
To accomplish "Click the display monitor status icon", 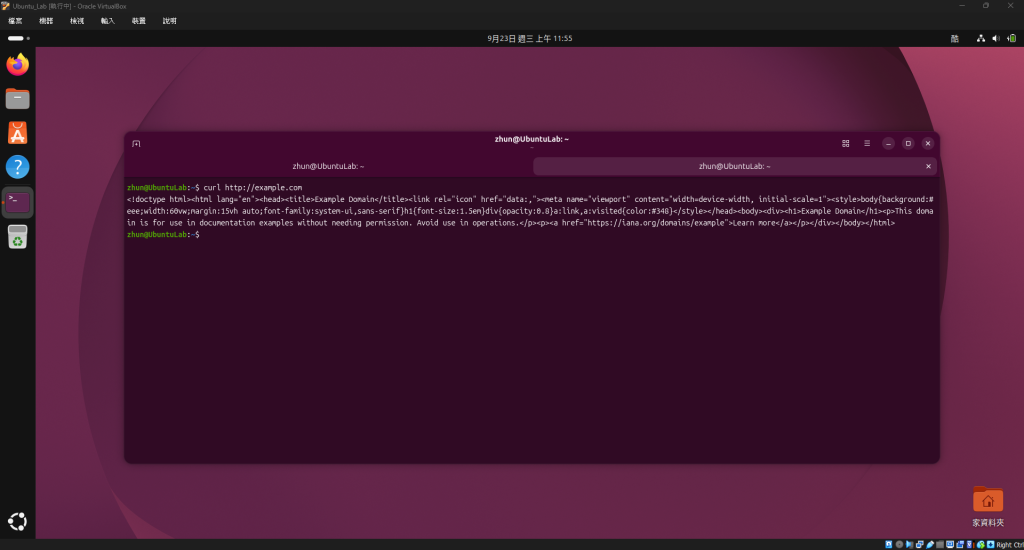I will (950, 544).
